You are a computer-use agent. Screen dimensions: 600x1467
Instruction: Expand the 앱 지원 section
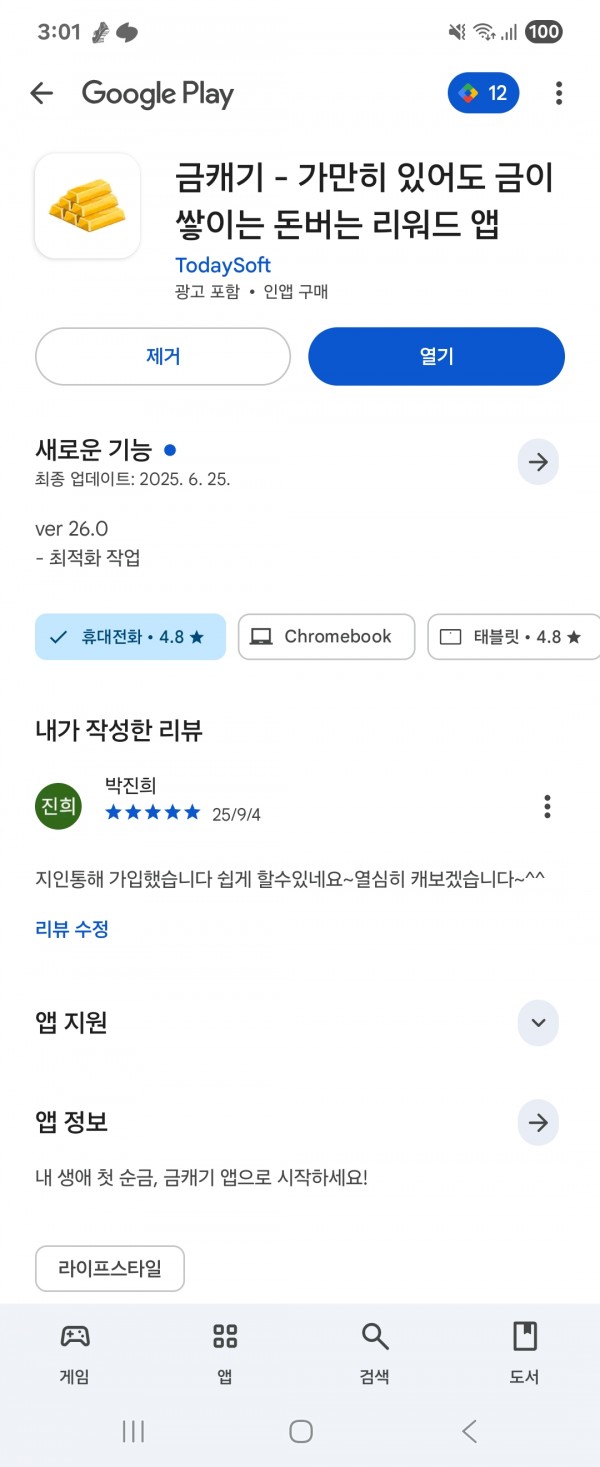(x=538, y=1023)
